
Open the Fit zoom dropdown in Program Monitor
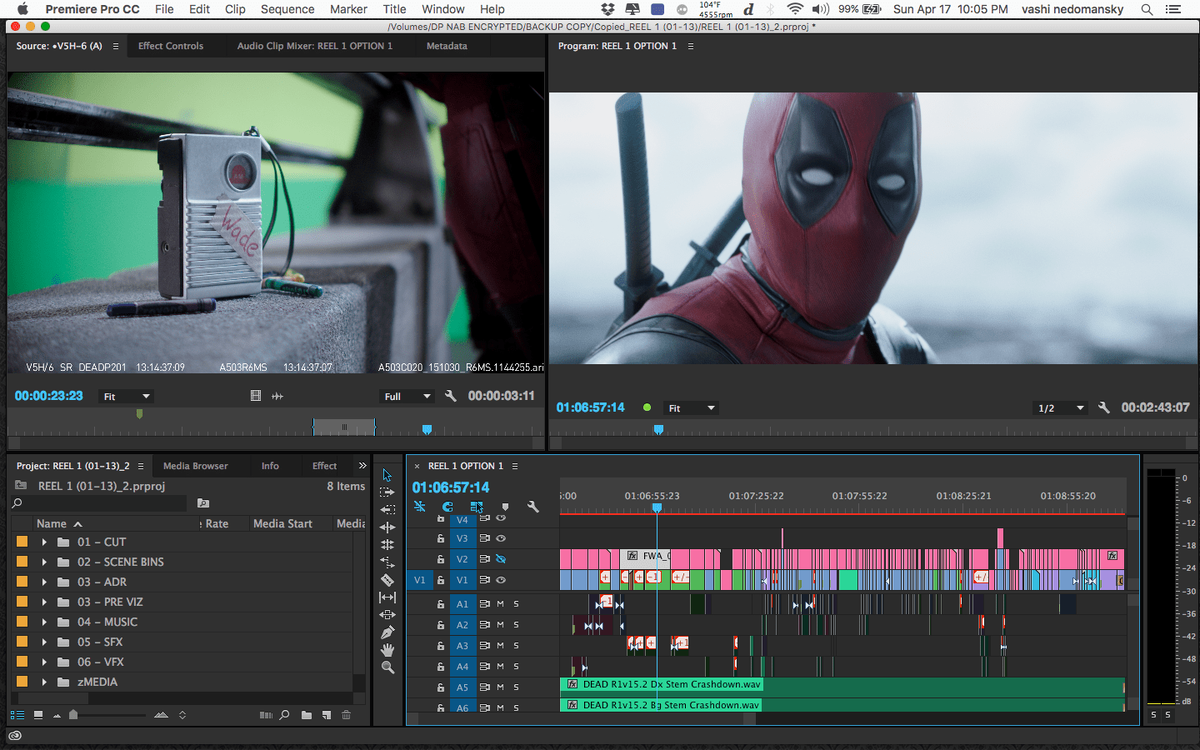click(690, 407)
